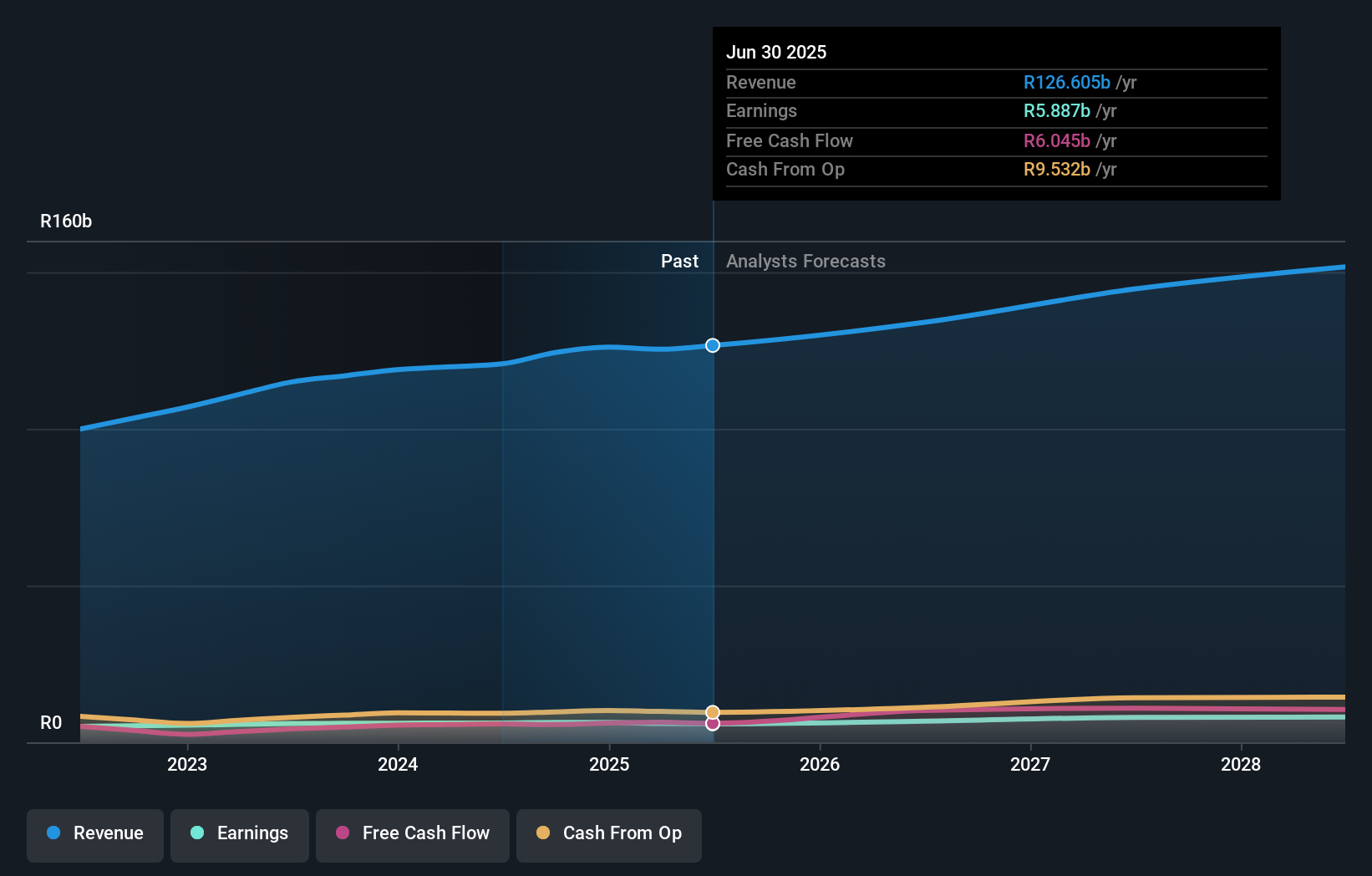Click the Jun 30 2025 tooltip header

[x=776, y=52]
